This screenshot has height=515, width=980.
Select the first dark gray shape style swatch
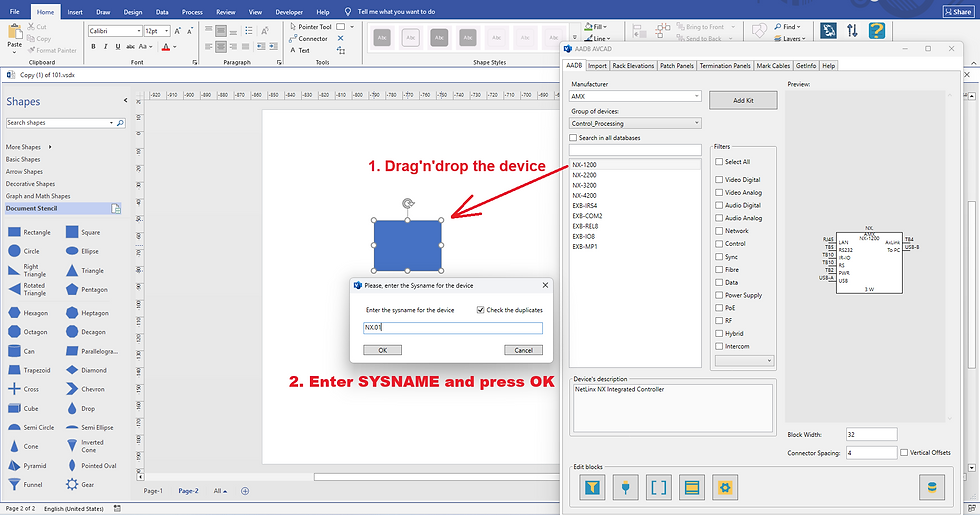click(382, 38)
